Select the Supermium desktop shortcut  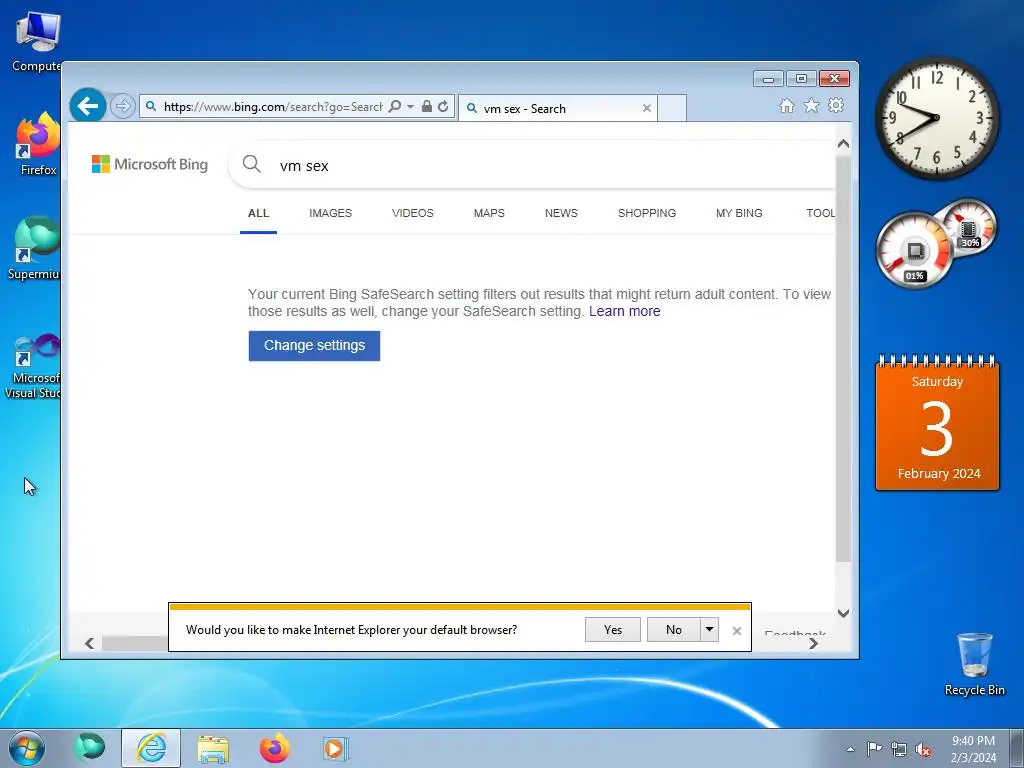[34, 248]
